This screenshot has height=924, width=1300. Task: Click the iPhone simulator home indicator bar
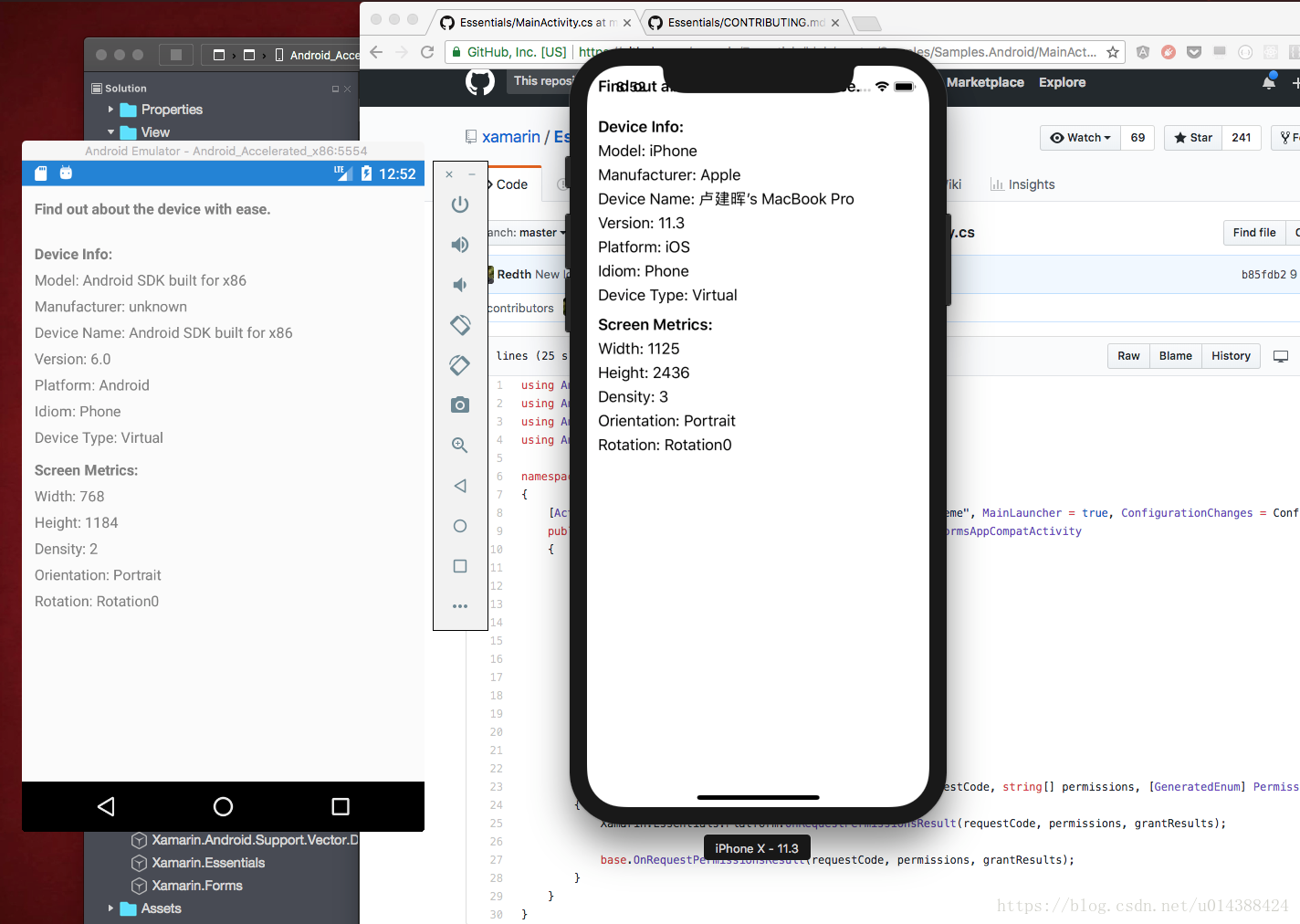click(758, 797)
